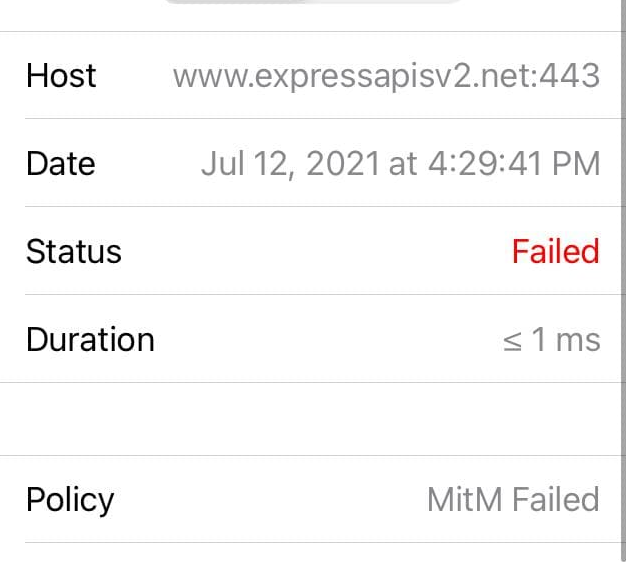Tap the Date row label

coord(60,164)
